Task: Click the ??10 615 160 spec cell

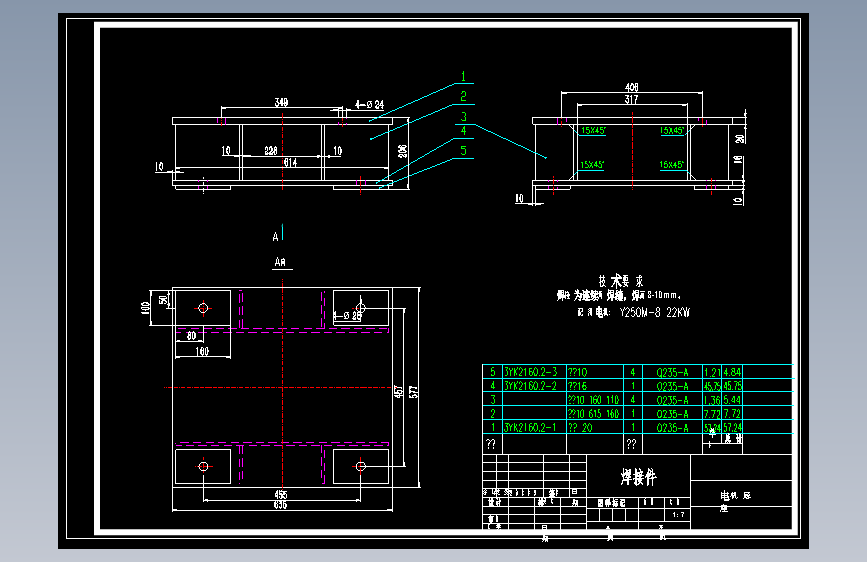Action: [594, 413]
